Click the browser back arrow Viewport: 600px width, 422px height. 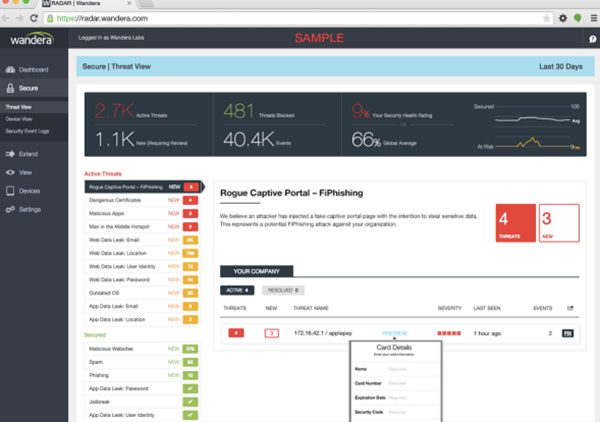coord(5,18)
